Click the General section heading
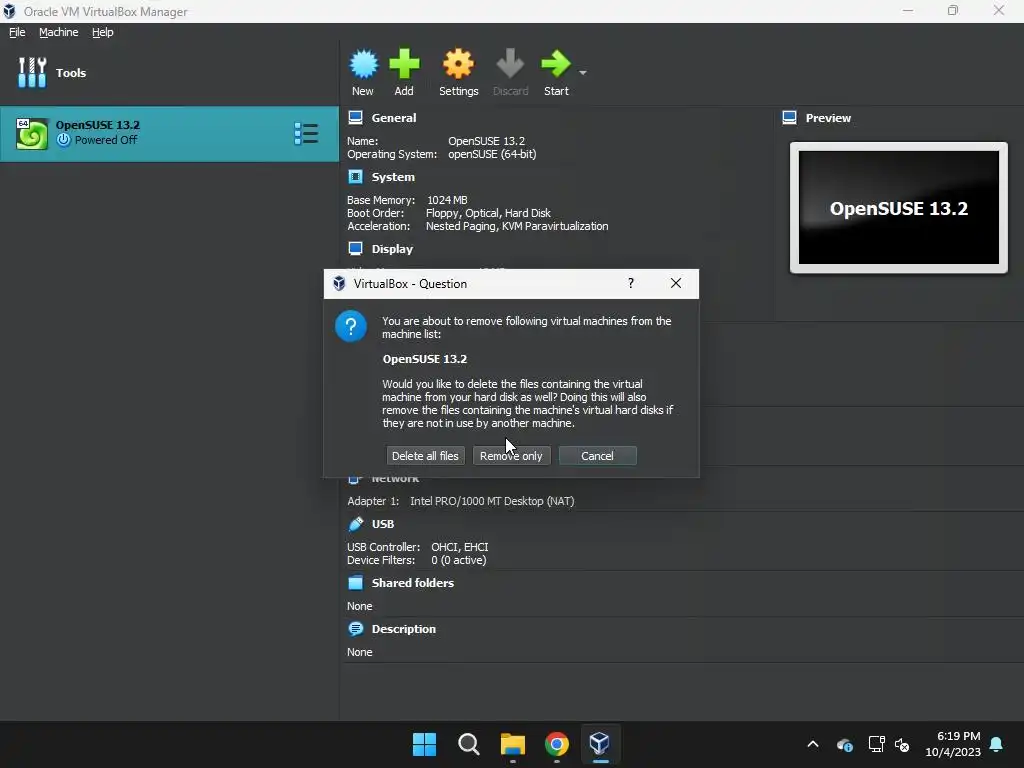Screen dimensions: 1024x768 tap(394, 118)
